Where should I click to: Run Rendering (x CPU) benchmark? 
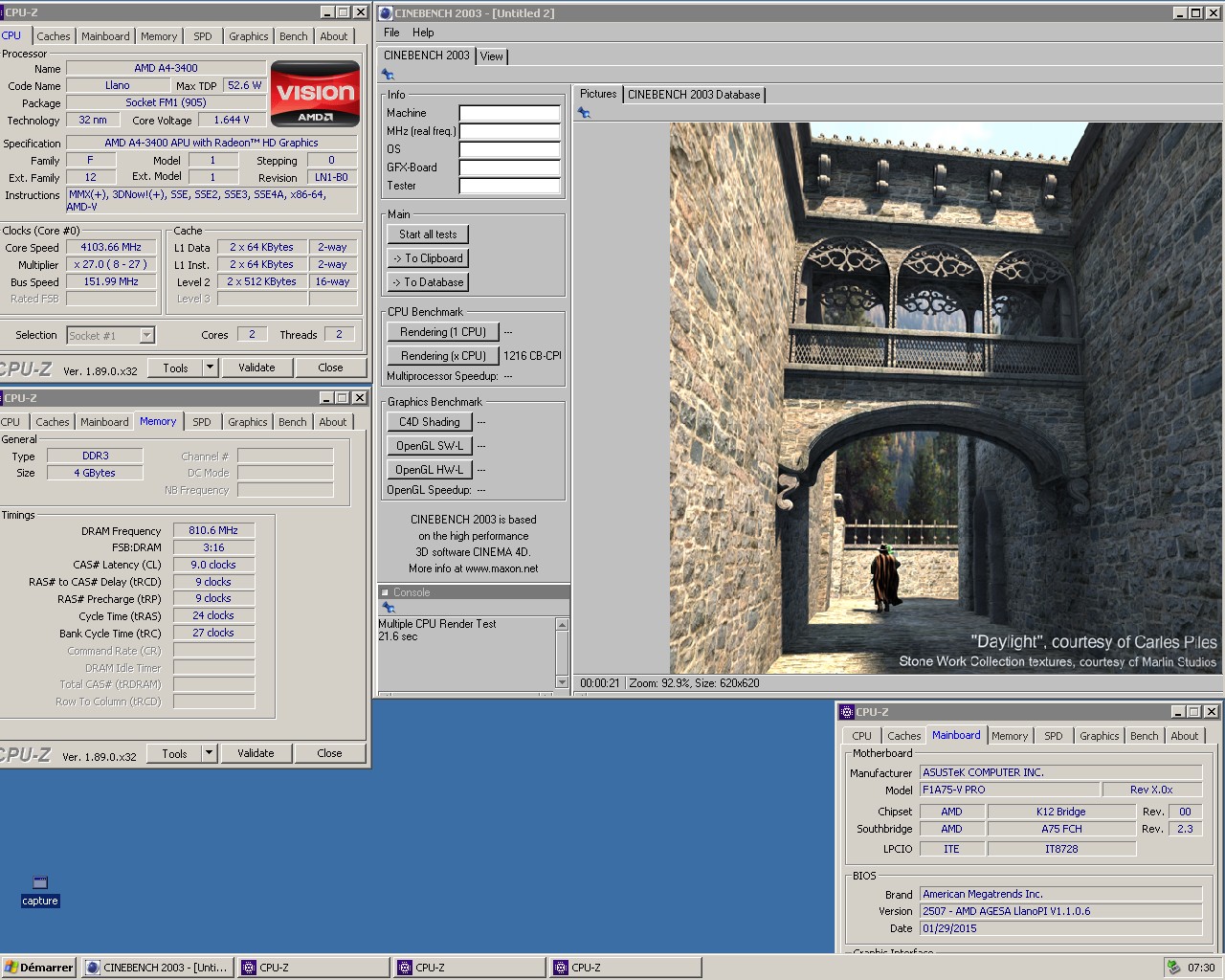[443, 356]
